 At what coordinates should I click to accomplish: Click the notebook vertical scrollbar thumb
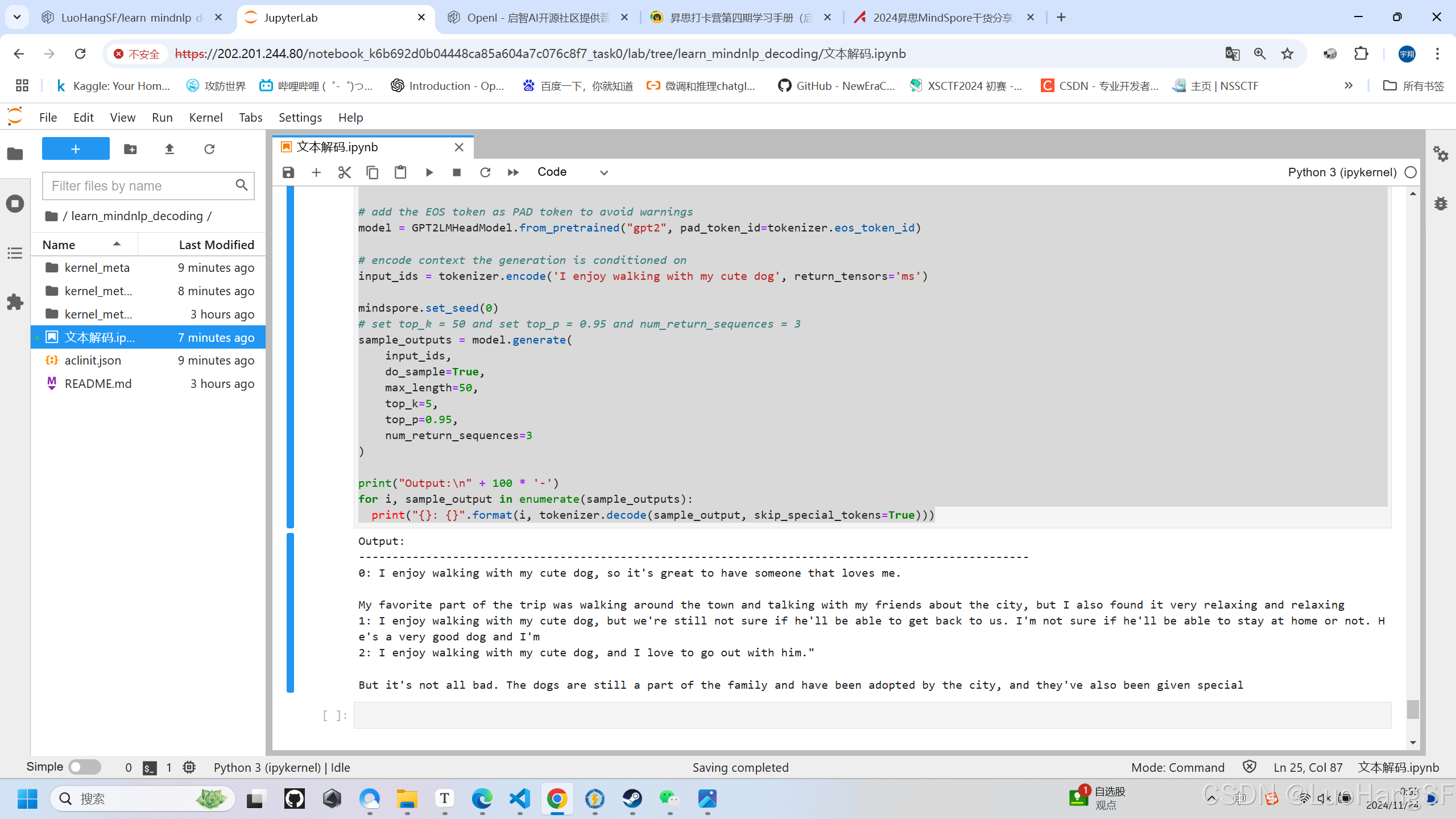(1413, 710)
